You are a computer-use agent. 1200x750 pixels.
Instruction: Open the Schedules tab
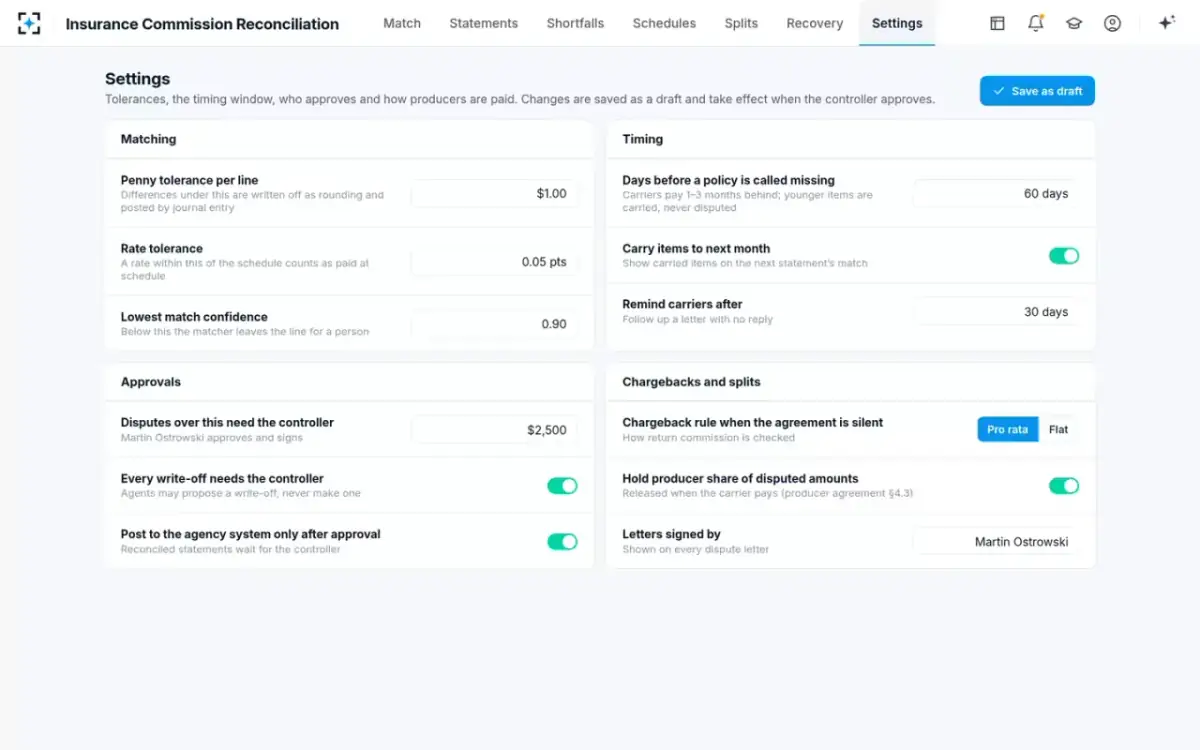[x=664, y=23]
